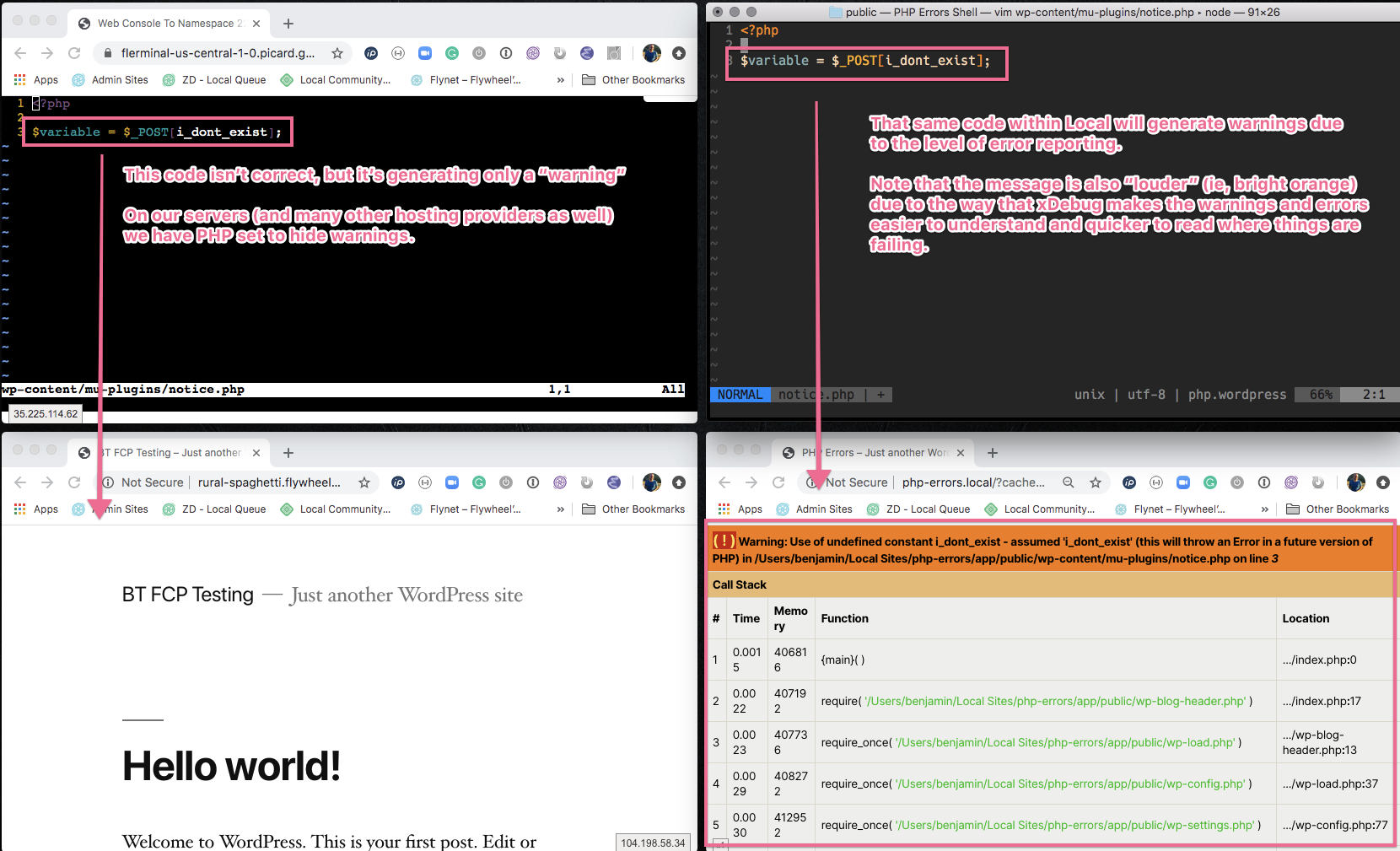Open Other Bookmarks folder in Web Console window

633,80
